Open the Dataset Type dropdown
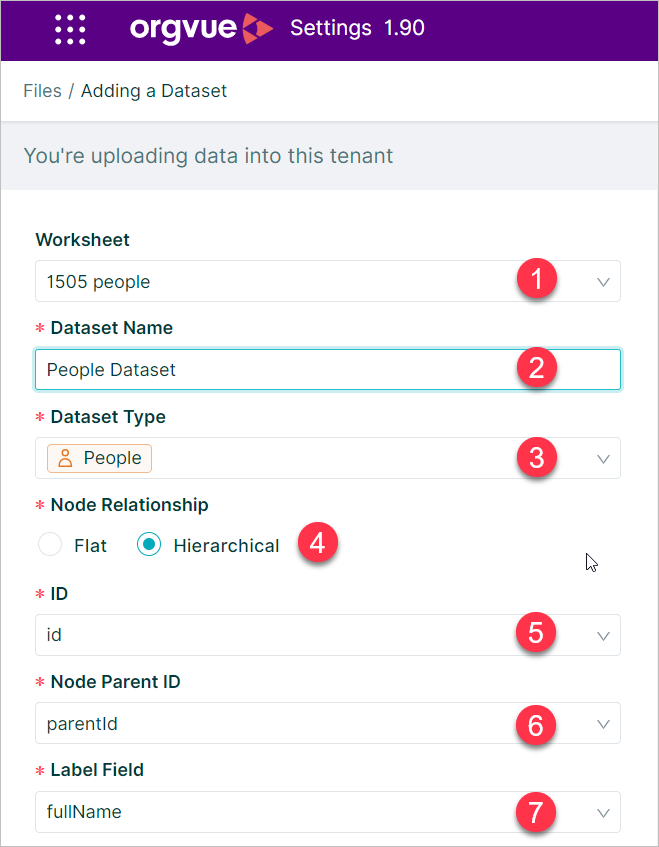Screen dimensions: 659x847 click(x=603, y=458)
